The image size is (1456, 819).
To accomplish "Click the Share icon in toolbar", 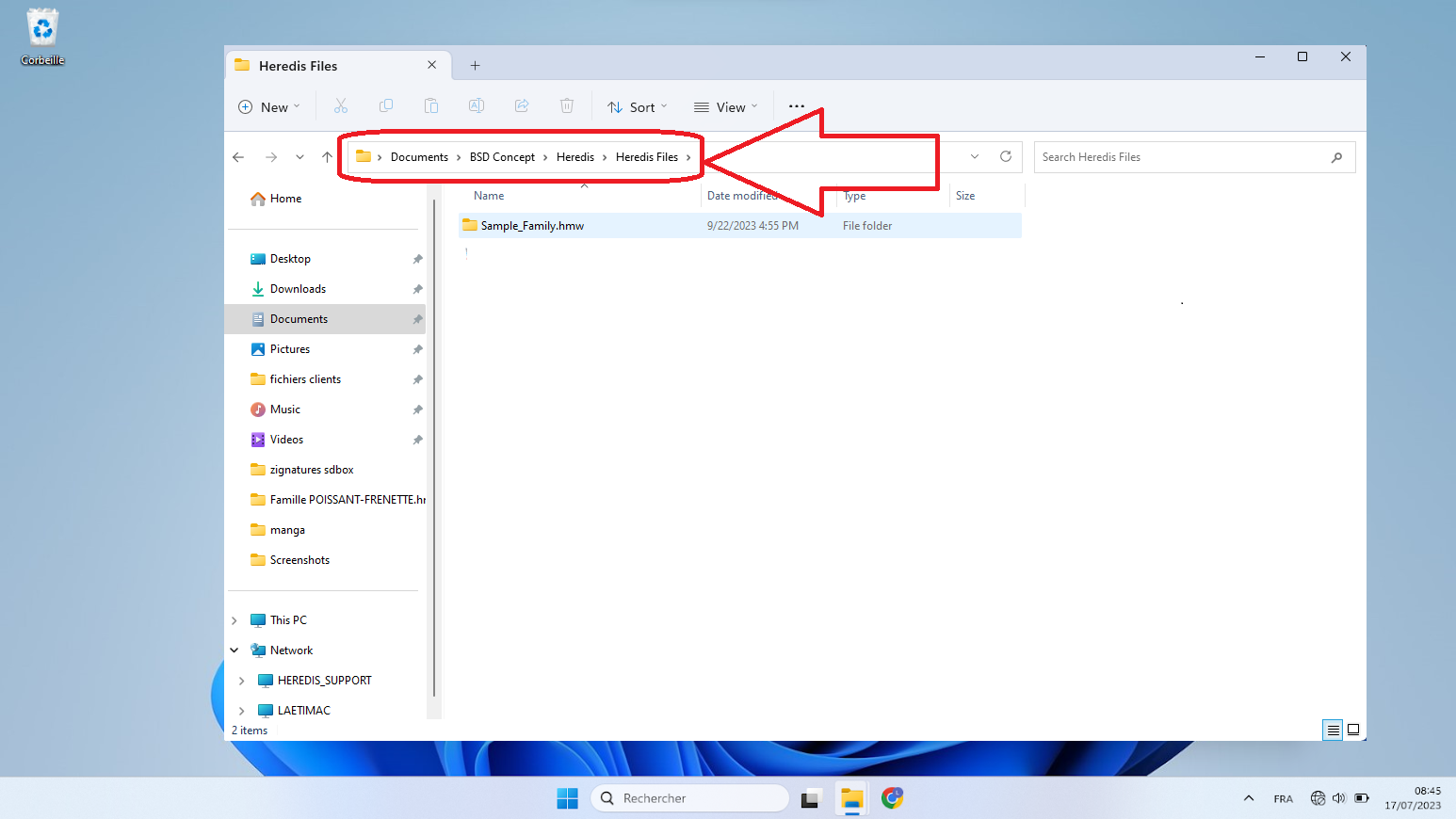I will pyautogui.click(x=522, y=106).
